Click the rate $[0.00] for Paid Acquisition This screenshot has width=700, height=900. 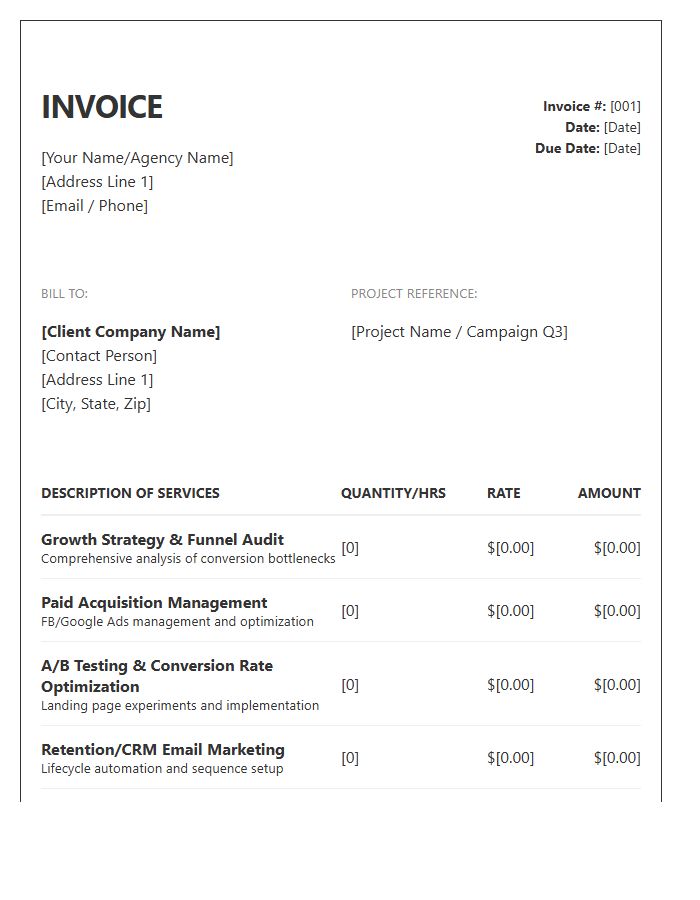[x=511, y=611]
